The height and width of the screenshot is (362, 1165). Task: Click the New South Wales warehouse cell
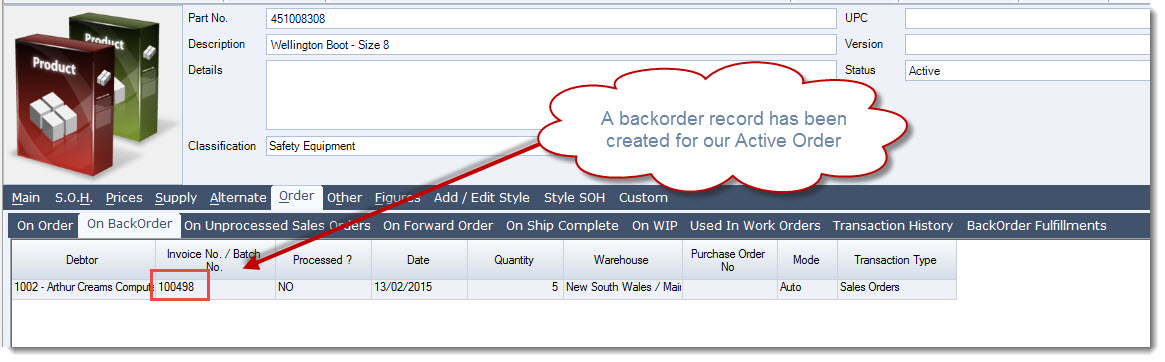pyautogui.click(x=622, y=288)
